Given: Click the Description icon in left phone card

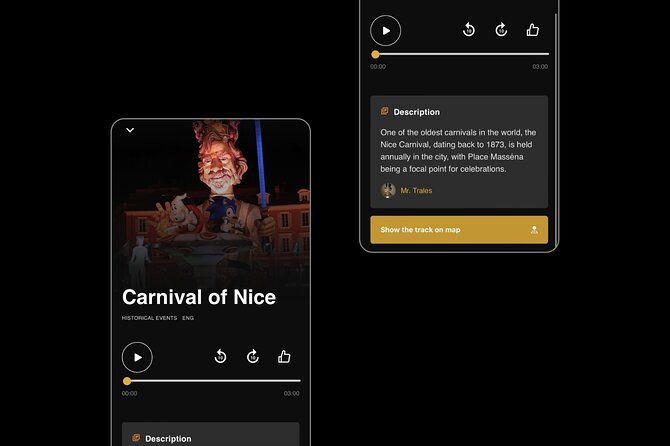Looking at the screenshot, I should [136, 437].
